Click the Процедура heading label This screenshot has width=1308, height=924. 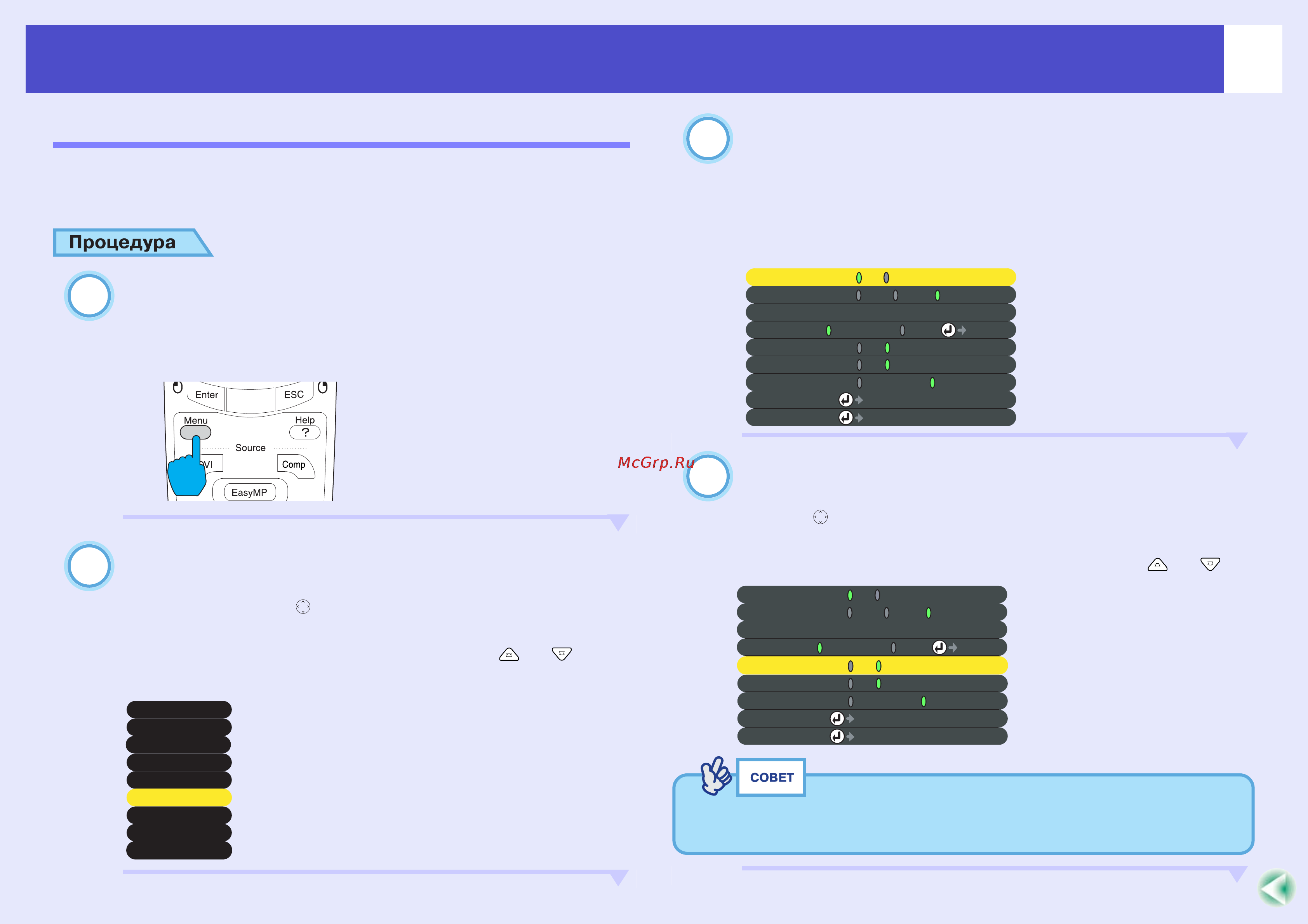click(x=122, y=242)
